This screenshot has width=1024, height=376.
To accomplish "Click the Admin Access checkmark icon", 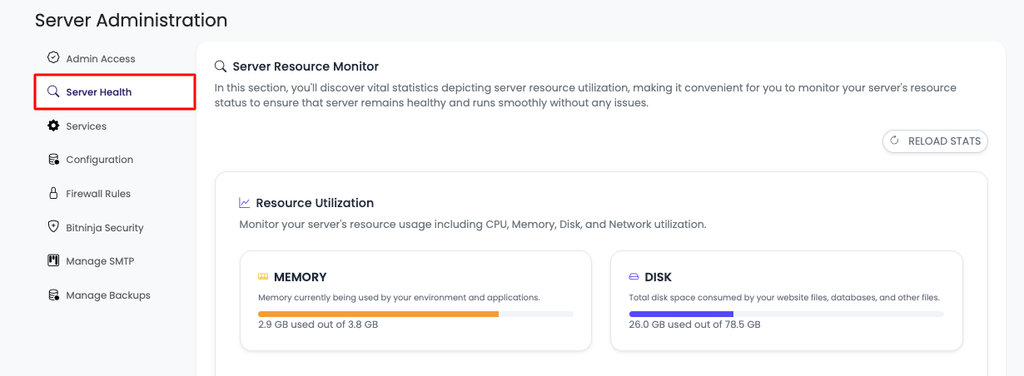I will (54, 58).
